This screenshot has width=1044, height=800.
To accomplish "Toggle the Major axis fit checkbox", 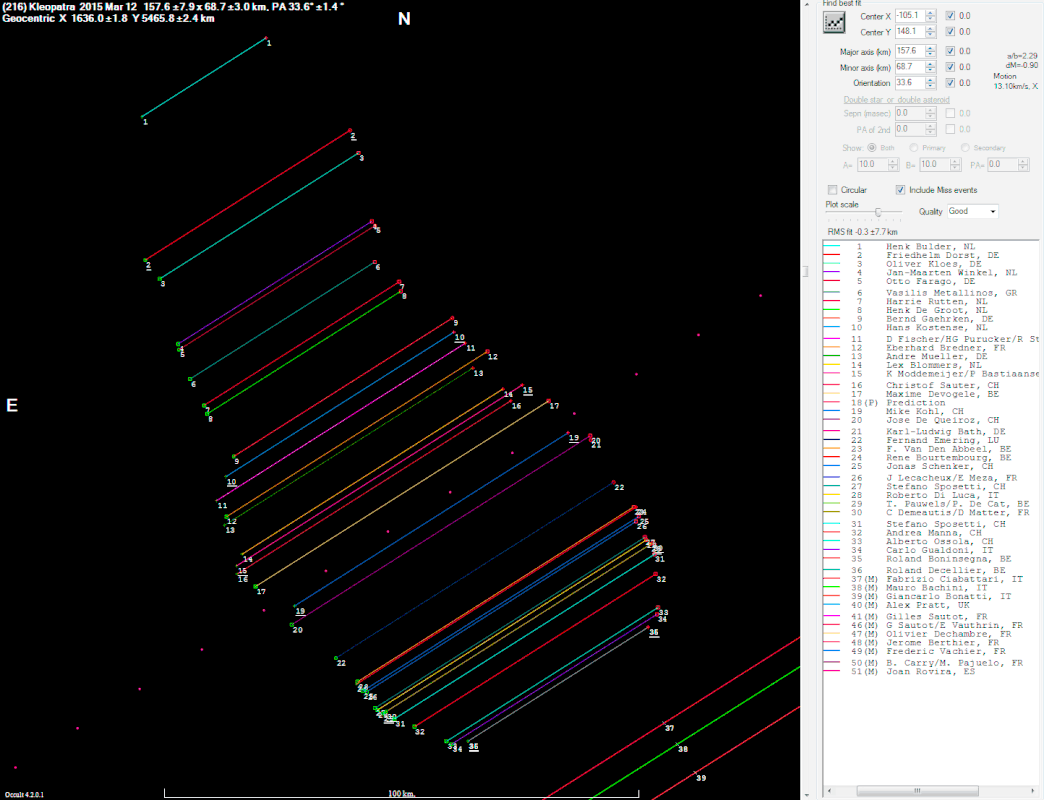I will click(x=950, y=51).
